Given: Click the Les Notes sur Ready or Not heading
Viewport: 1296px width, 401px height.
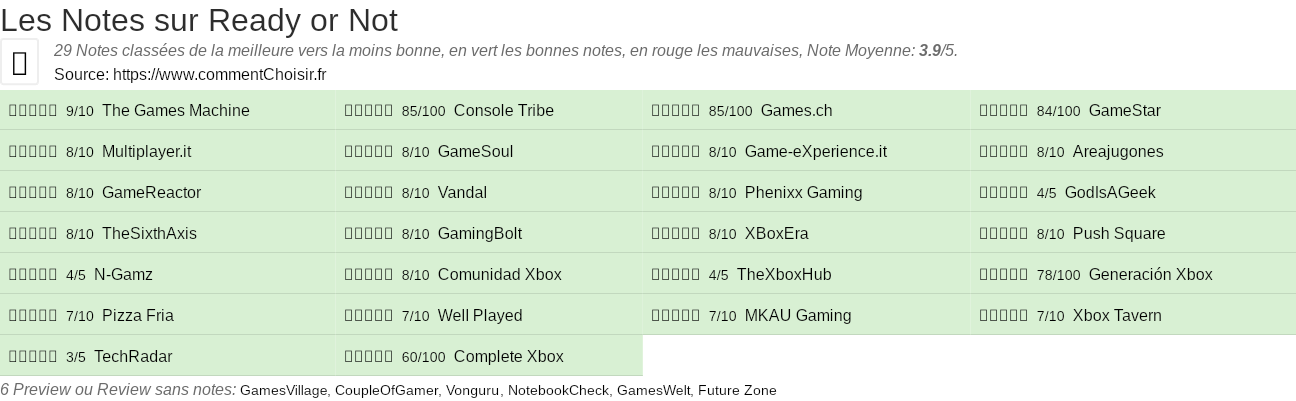Looking at the screenshot, I should click(x=199, y=20).
